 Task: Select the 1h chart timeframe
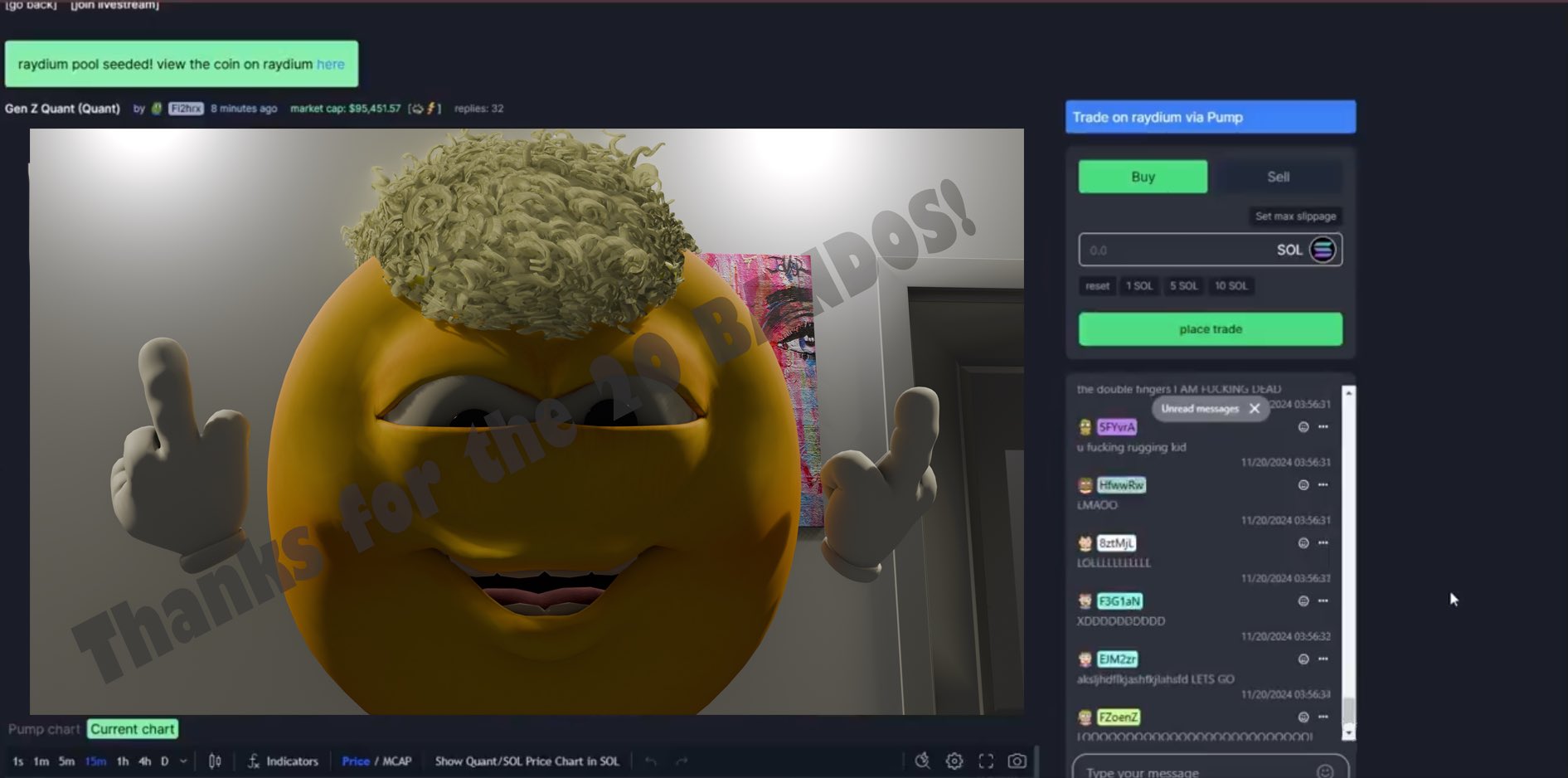(x=123, y=761)
